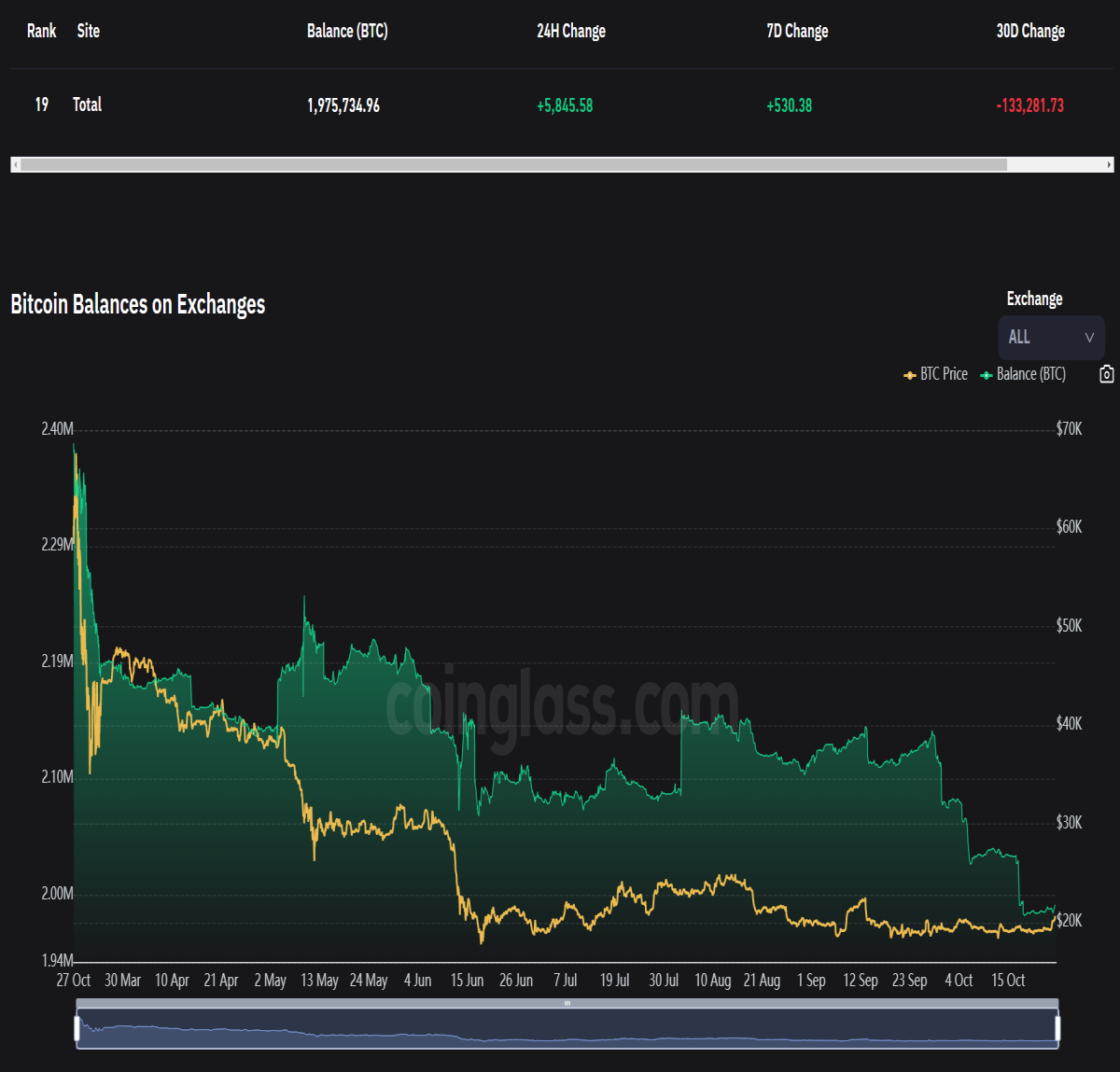Grab the right handle of chart range slider
The height and width of the screenshot is (1072, 1120).
[x=1057, y=1028]
